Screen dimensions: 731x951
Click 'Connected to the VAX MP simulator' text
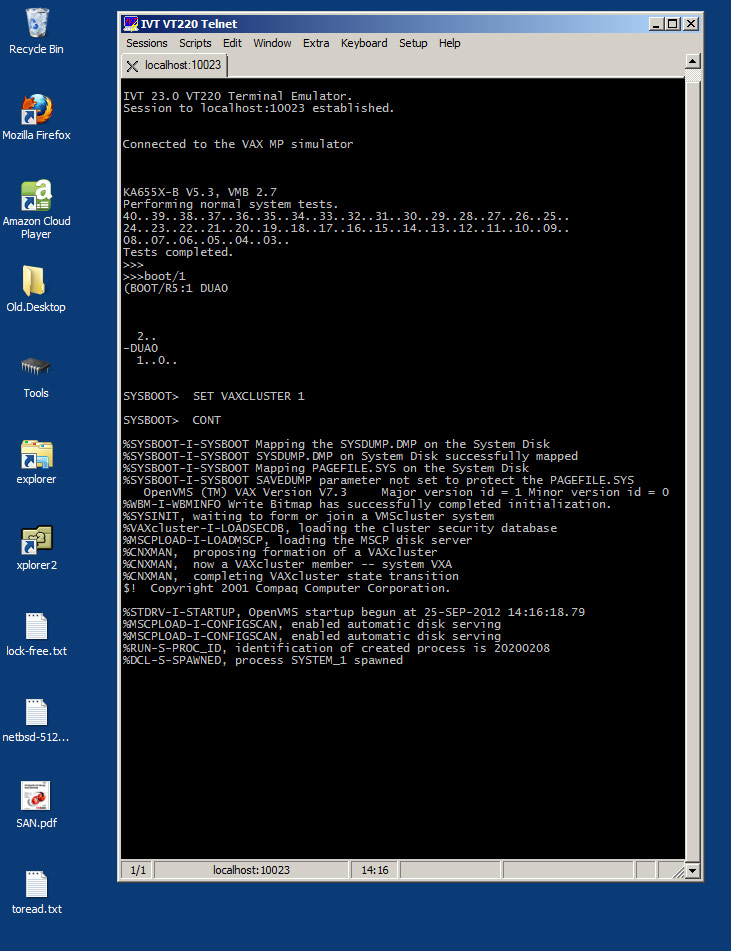click(238, 144)
